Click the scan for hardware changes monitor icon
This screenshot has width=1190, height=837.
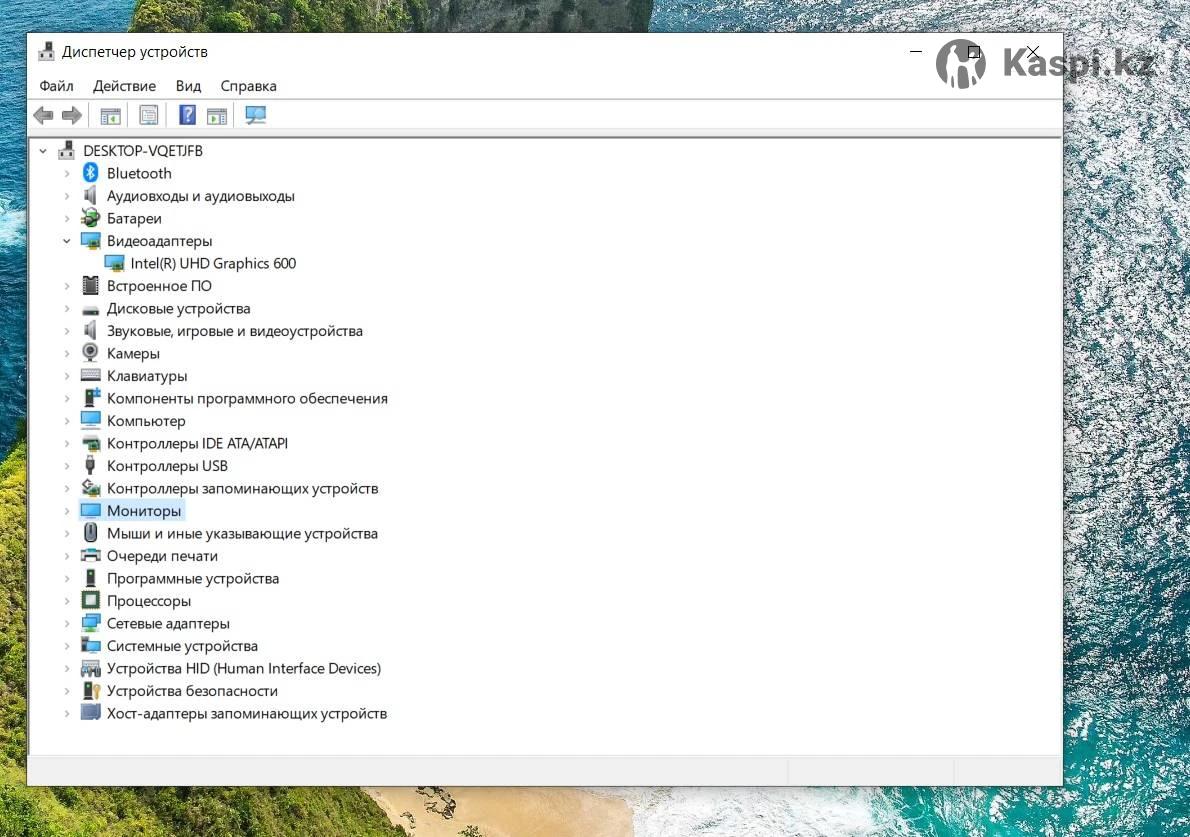[256, 116]
